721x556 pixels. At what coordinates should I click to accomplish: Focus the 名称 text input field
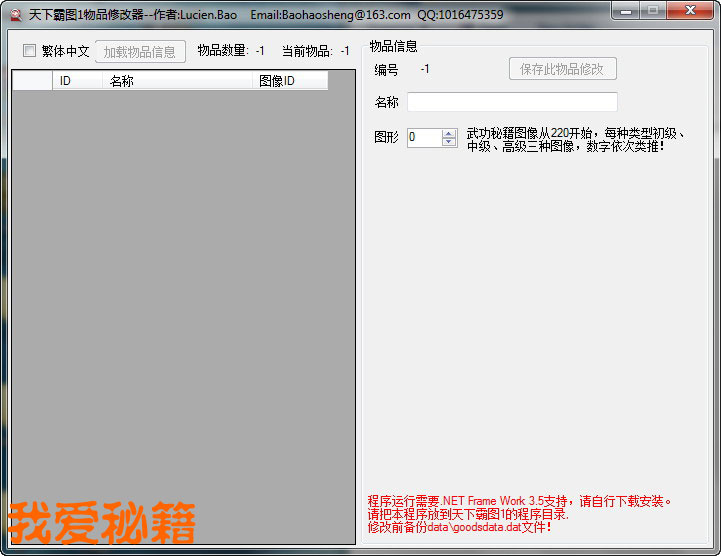pos(512,102)
